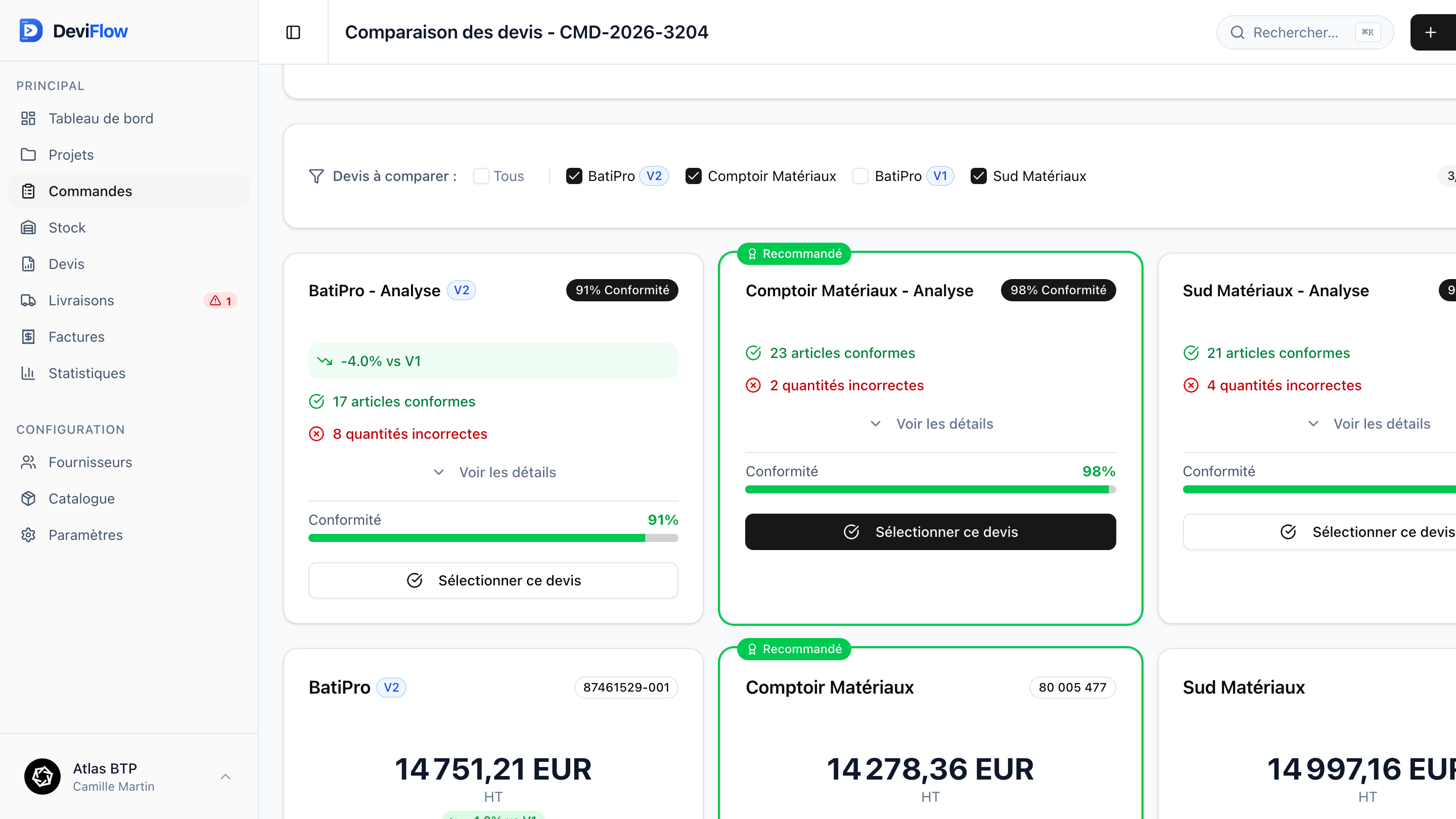Image resolution: width=1456 pixels, height=819 pixels.
Task: Uncheck the Sud Matériaux checkbox
Action: 978,176
